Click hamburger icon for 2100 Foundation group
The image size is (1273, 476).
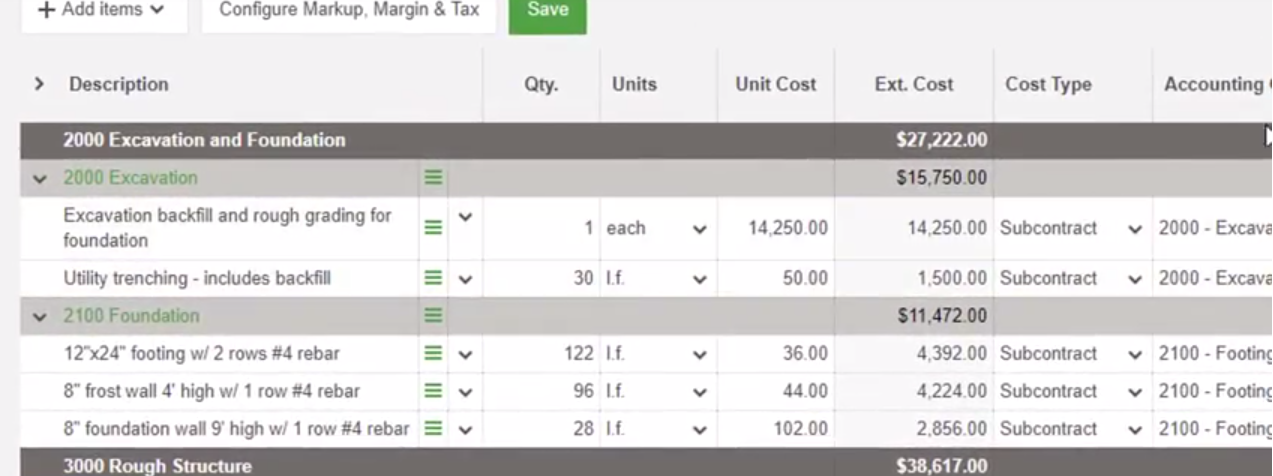[433, 316]
